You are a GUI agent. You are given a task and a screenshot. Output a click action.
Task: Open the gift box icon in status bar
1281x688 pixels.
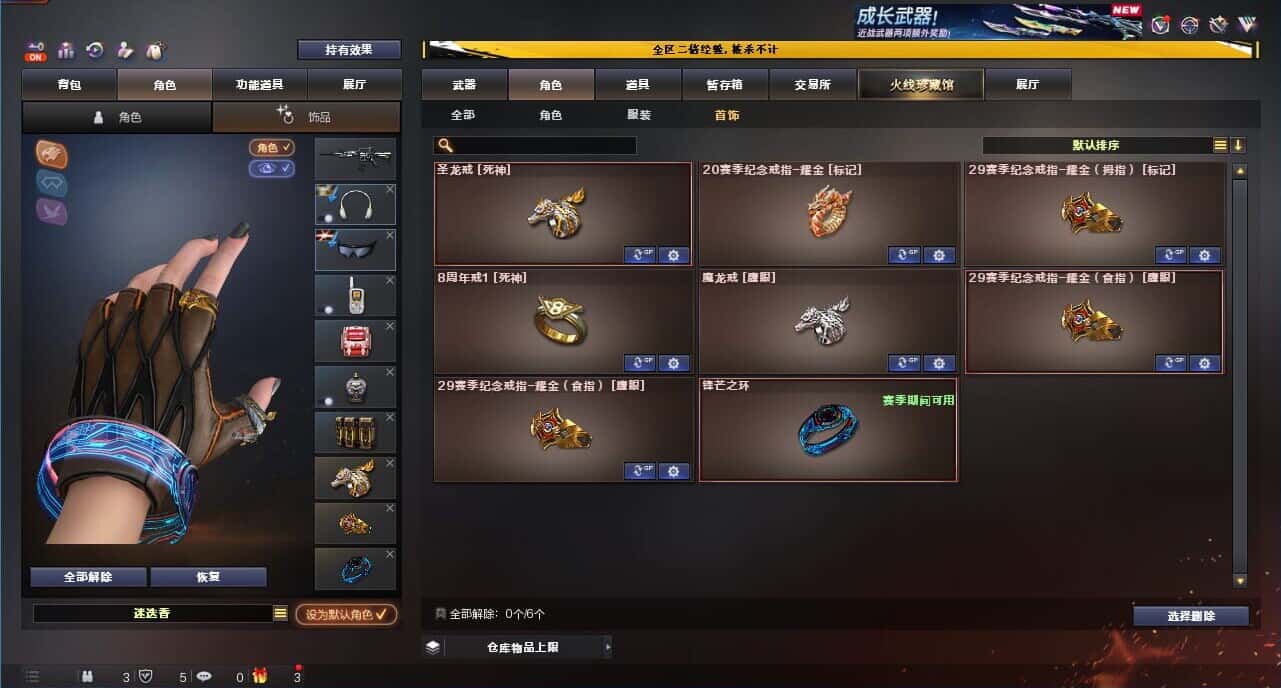click(x=260, y=676)
